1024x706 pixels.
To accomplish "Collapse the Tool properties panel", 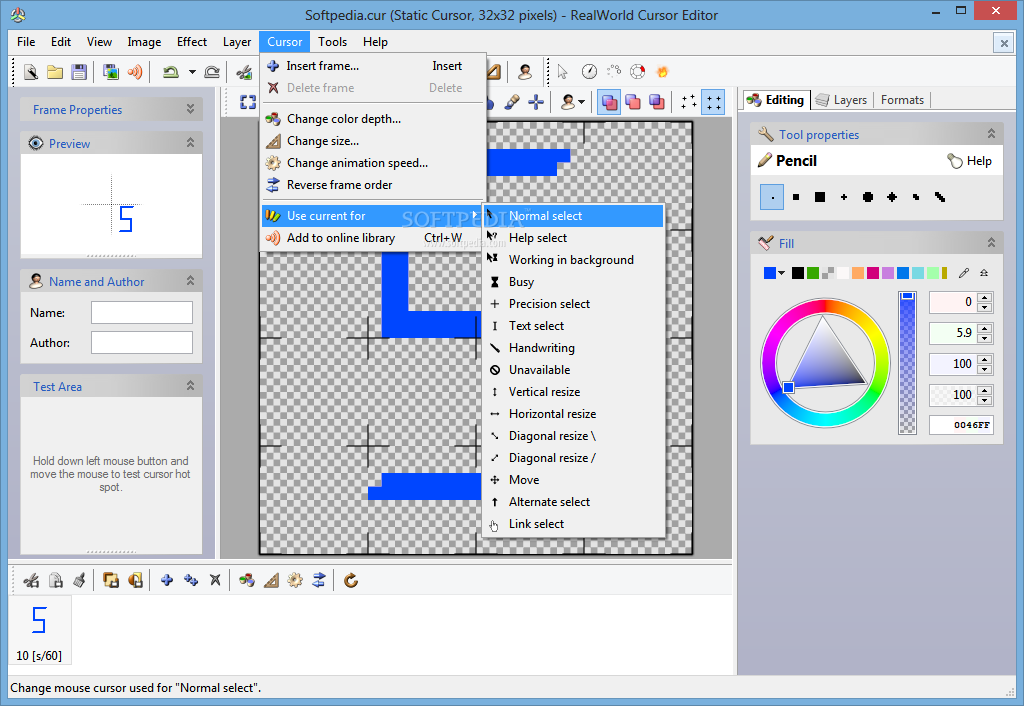I will tap(991, 134).
